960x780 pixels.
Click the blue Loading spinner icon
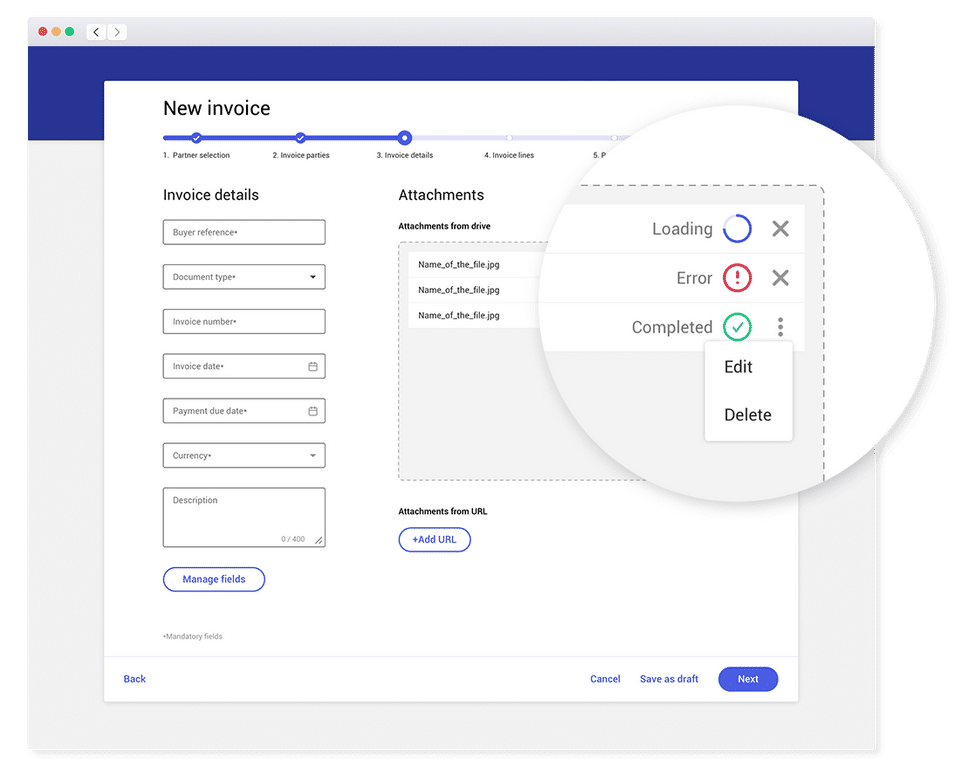click(x=737, y=228)
